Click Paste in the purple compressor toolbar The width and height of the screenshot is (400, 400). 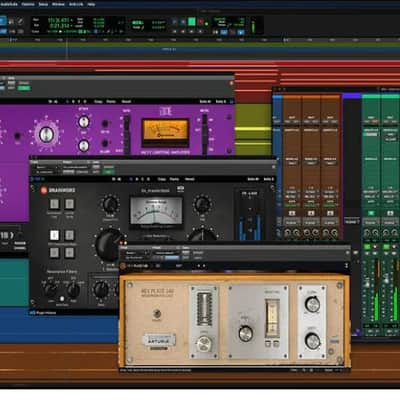tap(111, 101)
